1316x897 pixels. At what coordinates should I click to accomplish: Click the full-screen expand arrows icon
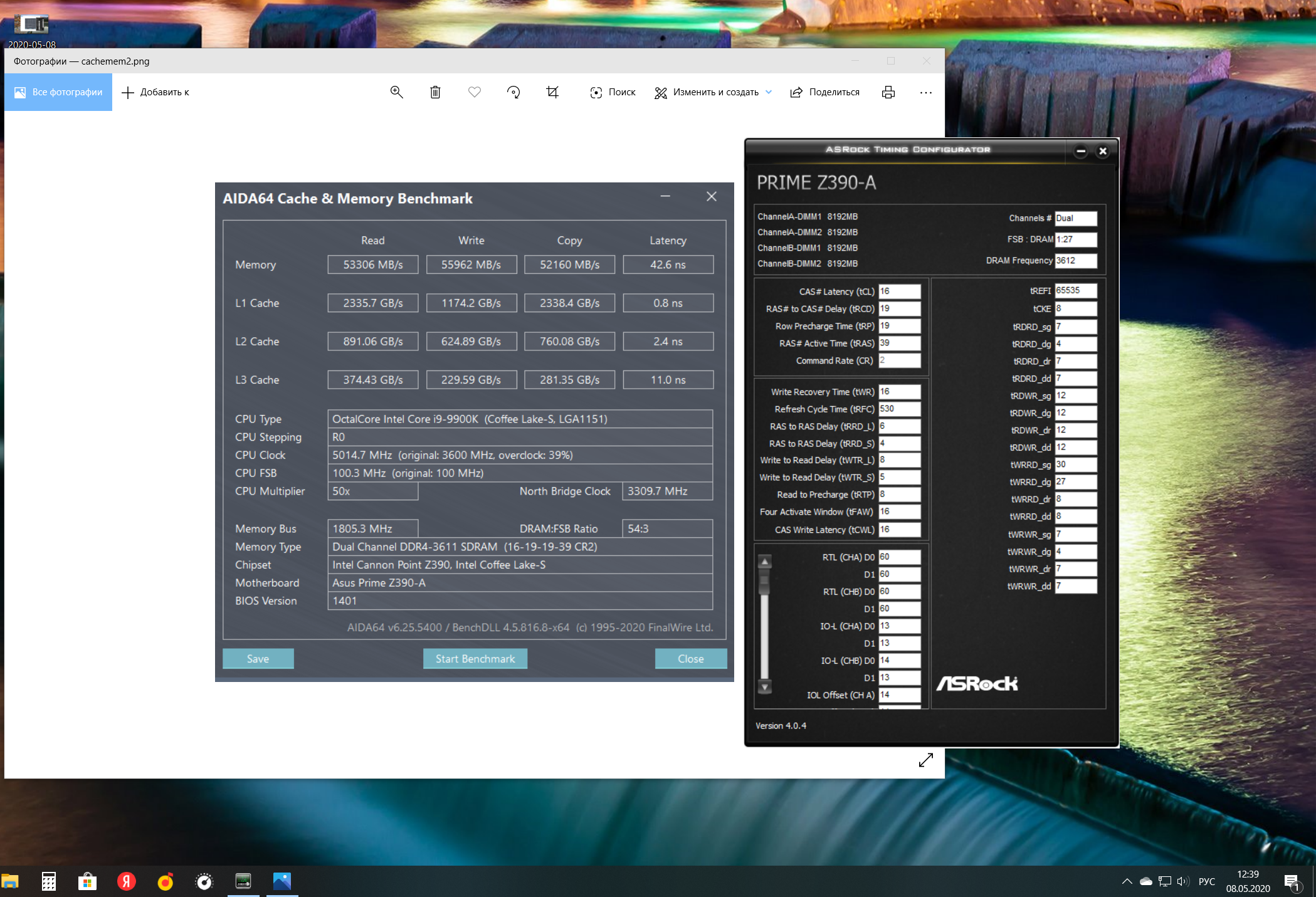925,760
